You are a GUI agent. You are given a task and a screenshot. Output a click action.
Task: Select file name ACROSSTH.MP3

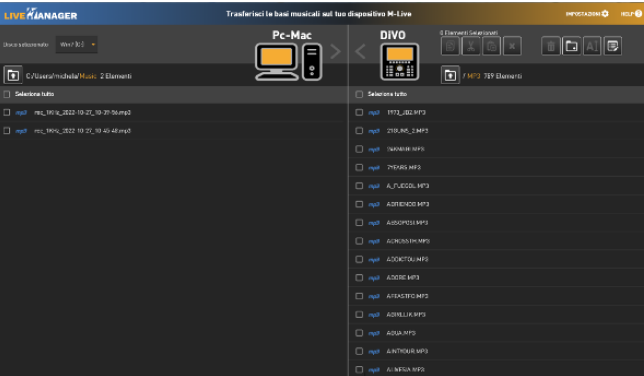[x=408, y=241]
